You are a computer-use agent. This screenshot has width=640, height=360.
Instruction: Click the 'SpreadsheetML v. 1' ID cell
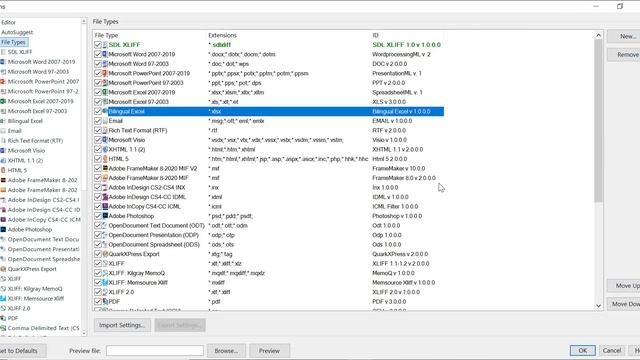point(397,92)
